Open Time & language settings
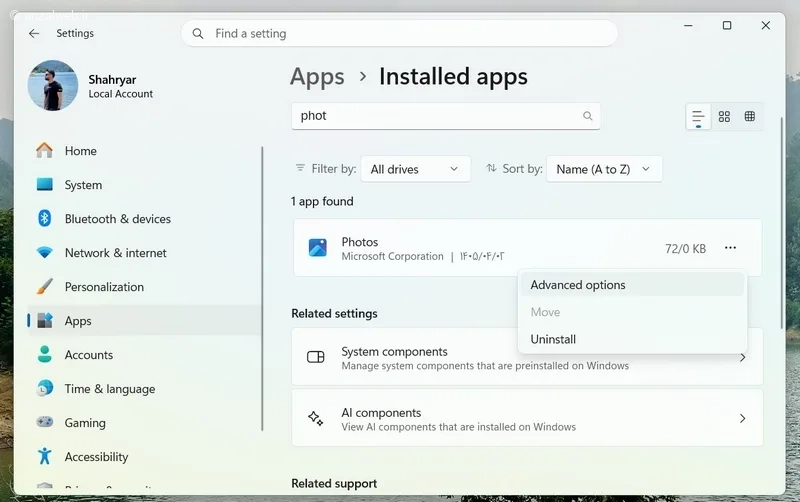Image resolution: width=800 pixels, height=502 pixels. point(144,388)
